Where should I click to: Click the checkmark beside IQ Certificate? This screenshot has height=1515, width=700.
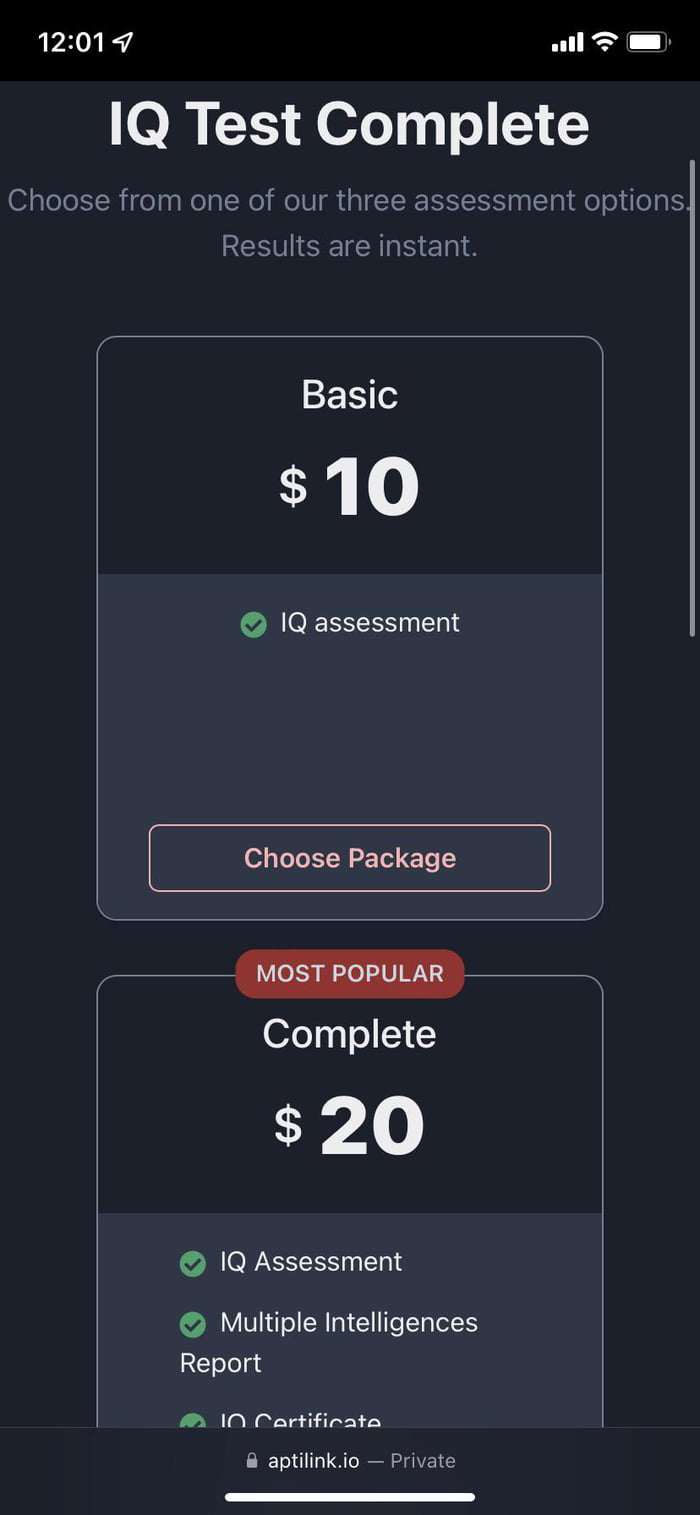click(x=192, y=1420)
